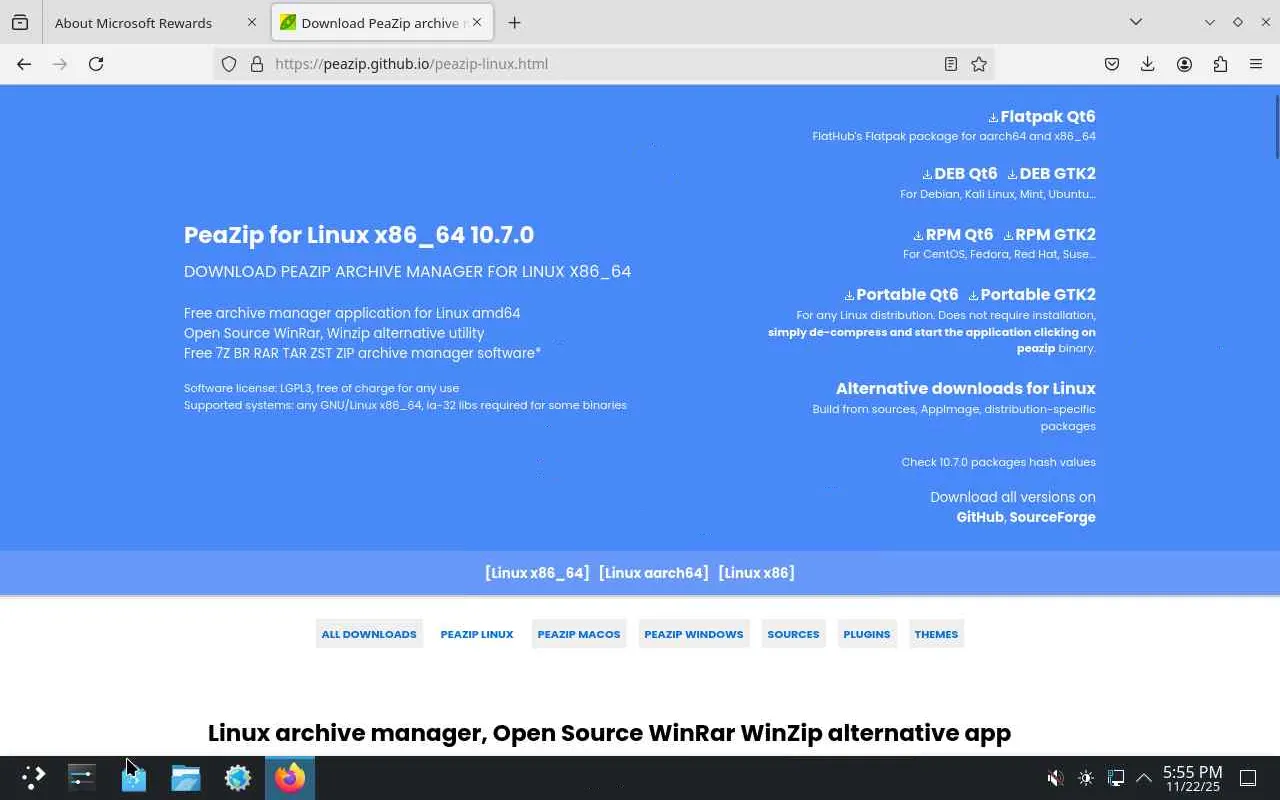Follow the SourceForge all-versions link
The width and height of the screenshot is (1280, 800).
tap(1052, 517)
